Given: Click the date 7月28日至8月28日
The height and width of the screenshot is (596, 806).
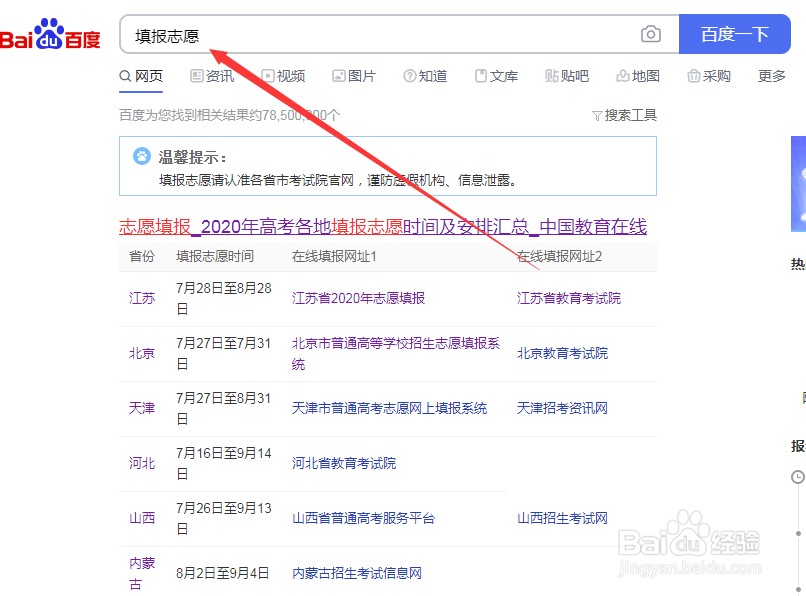Looking at the screenshot, I should 224,298.
